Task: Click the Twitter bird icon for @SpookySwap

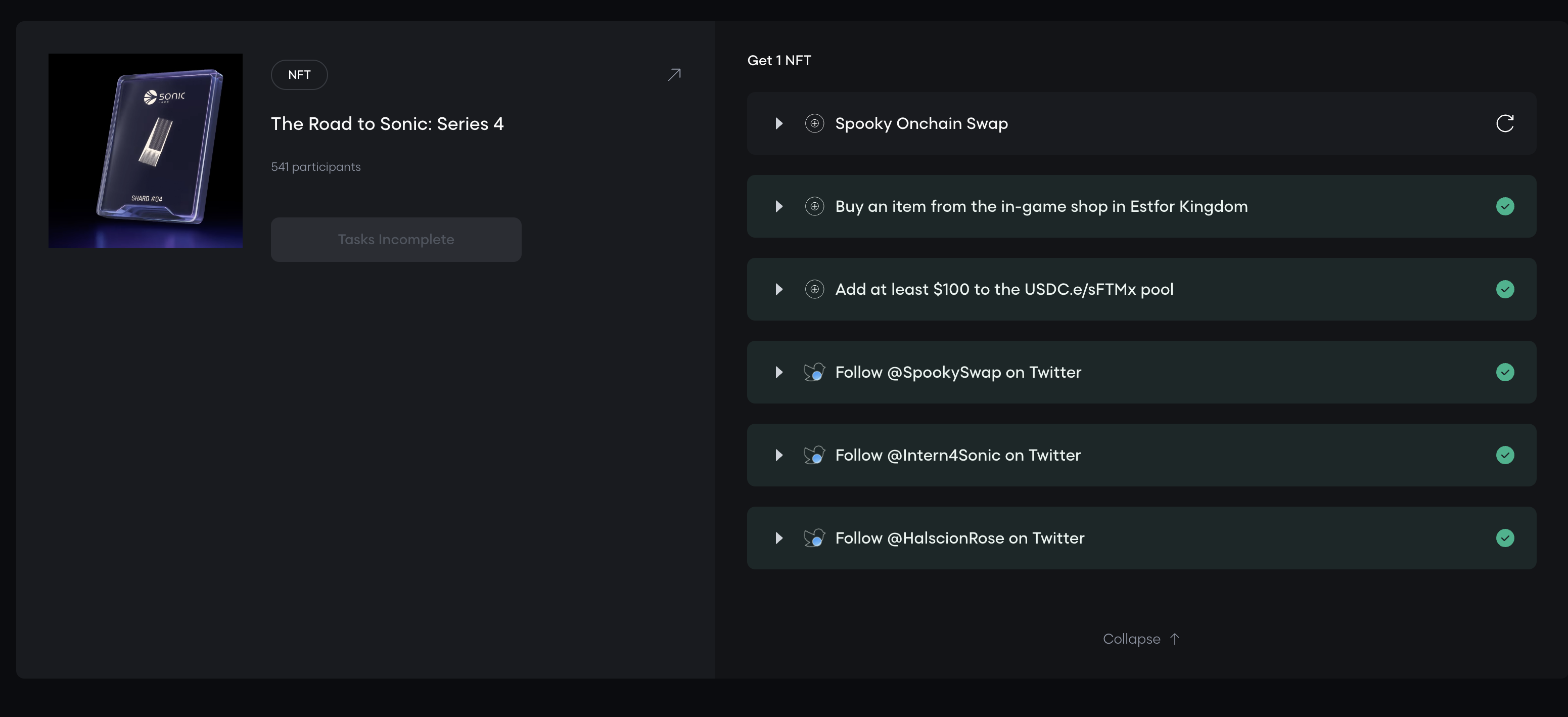Action: [814, 372]
